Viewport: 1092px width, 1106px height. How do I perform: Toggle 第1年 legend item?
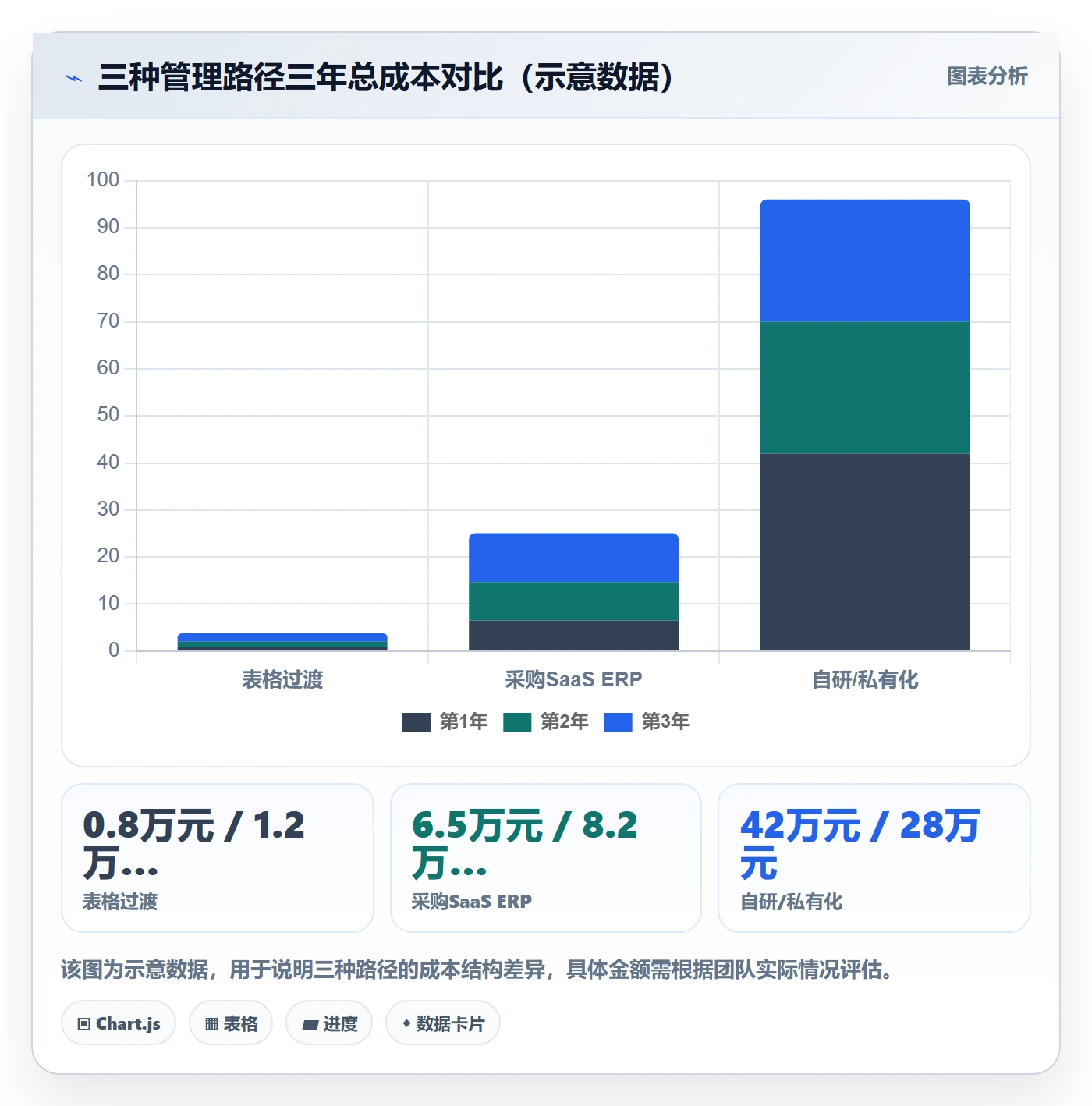[x=445, y=722]
